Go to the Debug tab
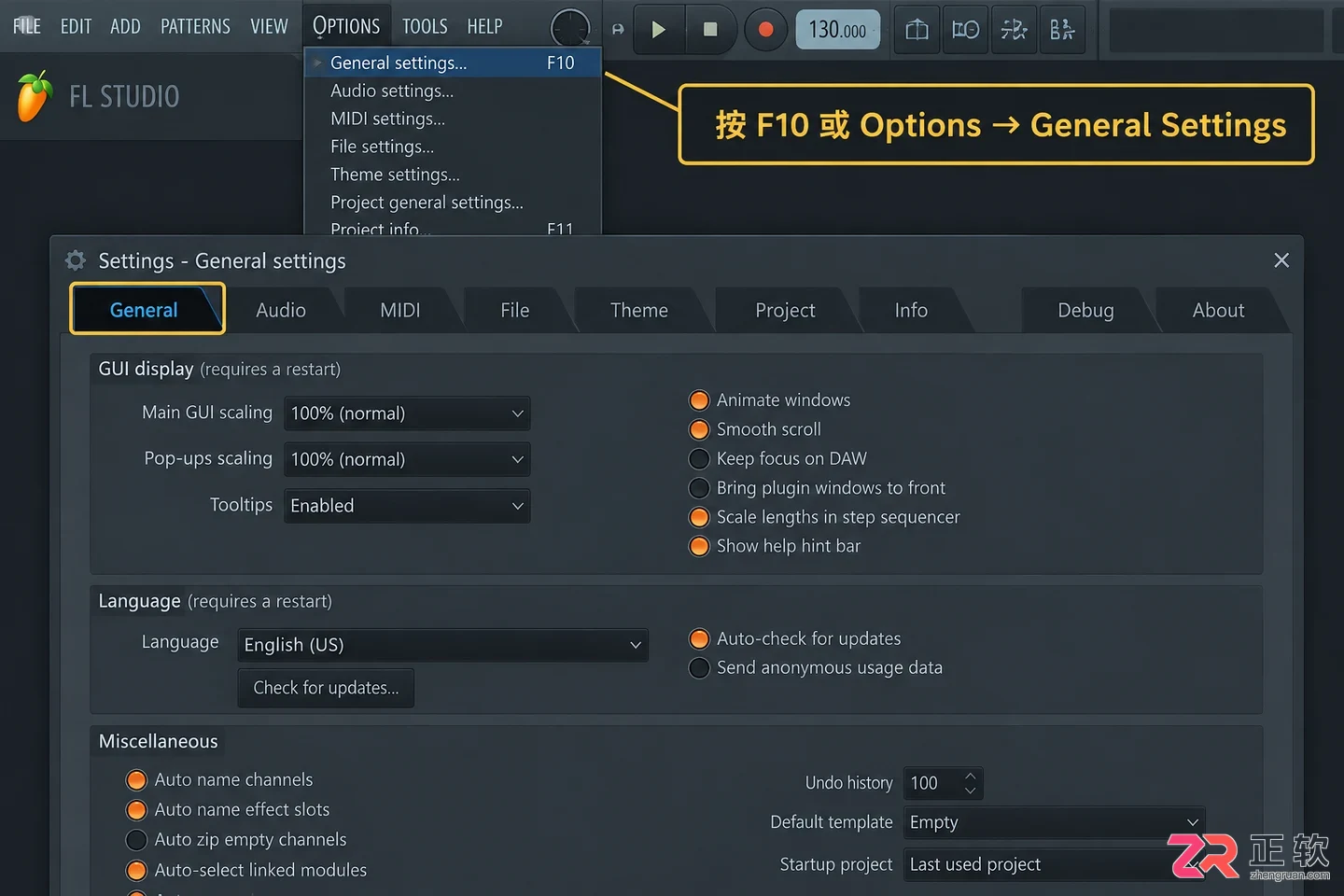 1085,310
